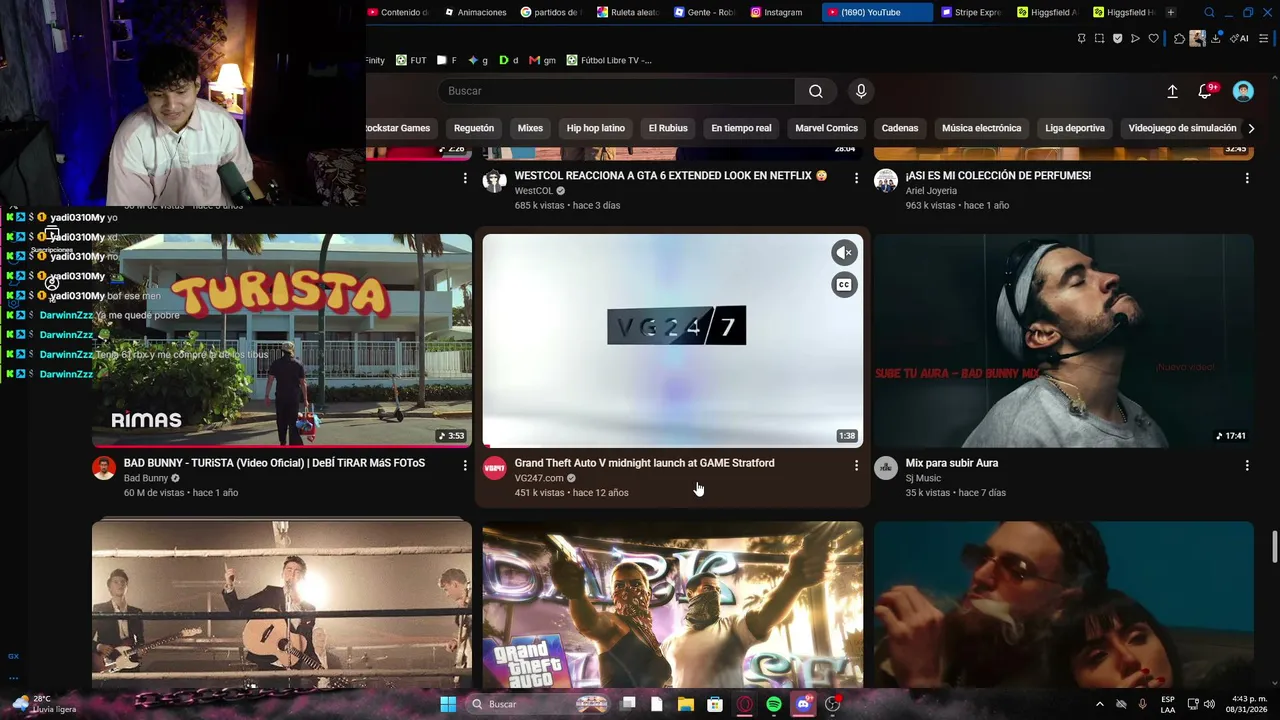Viewport: 1280px width, 720px height.
Task: Open the browser main menu icon
Action: coord(1264,38)
